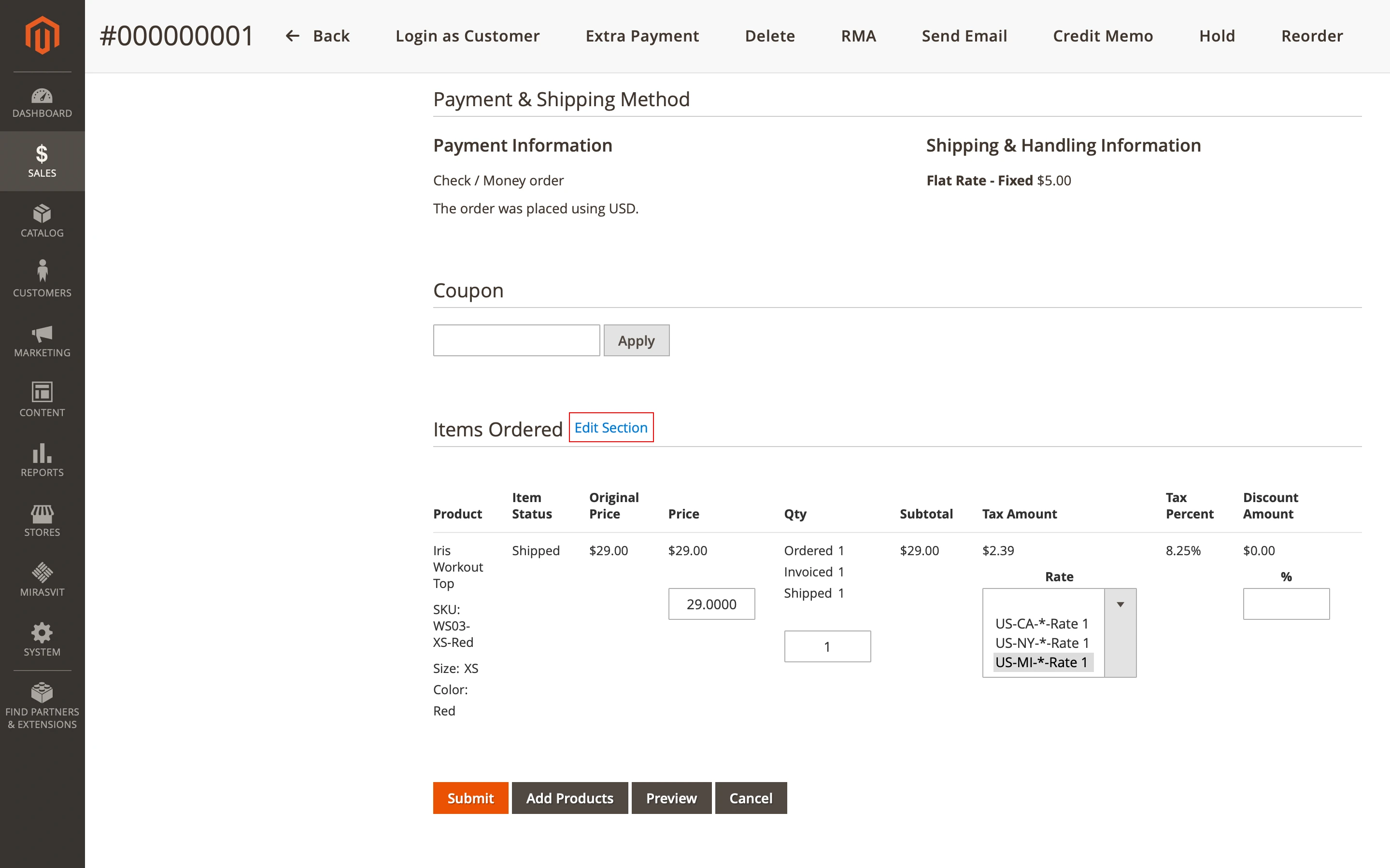Viewport: 1390px width, 868px height.
Task: Click the coupon code input field
Action: point(516,340)
